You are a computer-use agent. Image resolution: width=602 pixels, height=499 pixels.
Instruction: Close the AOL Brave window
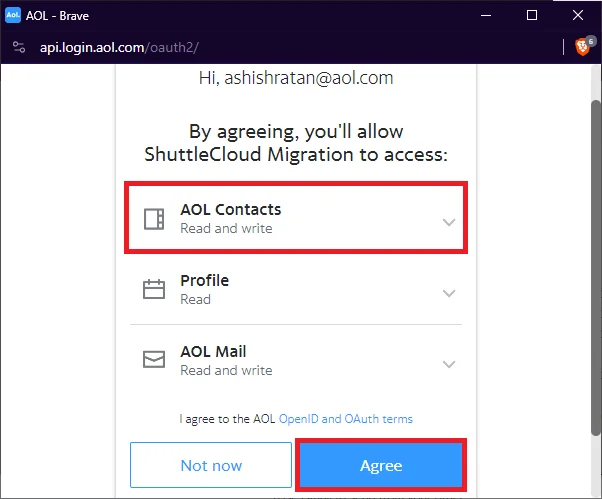tap(578, 15)
